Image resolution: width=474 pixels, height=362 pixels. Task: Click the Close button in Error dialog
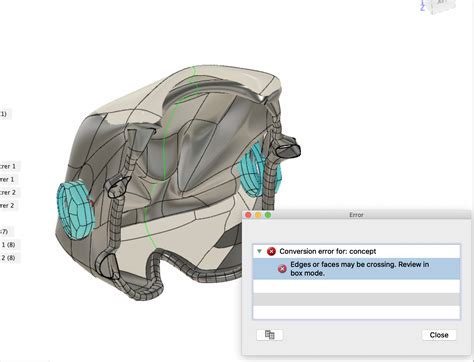(439, 335)
